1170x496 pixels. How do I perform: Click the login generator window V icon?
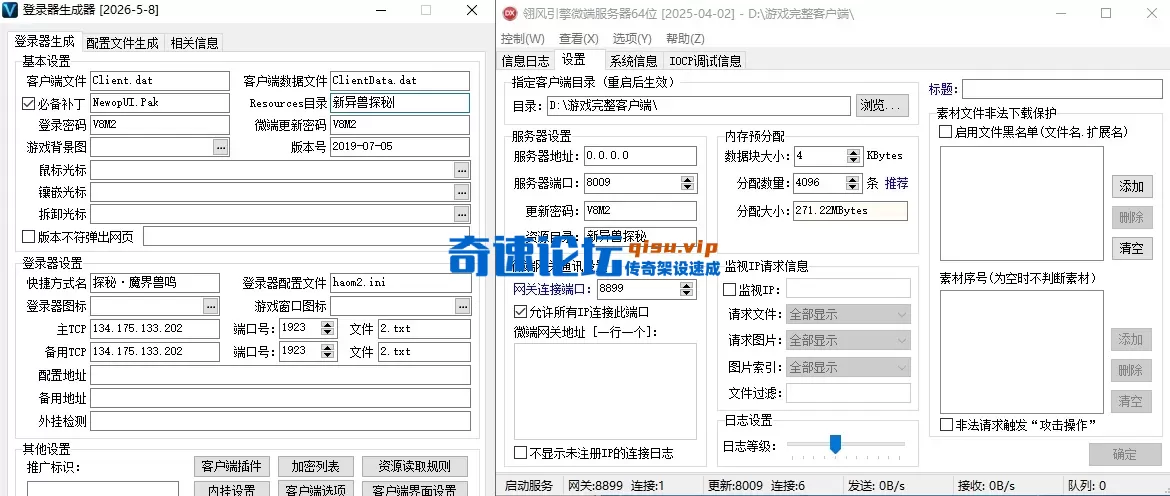point(10,10)
